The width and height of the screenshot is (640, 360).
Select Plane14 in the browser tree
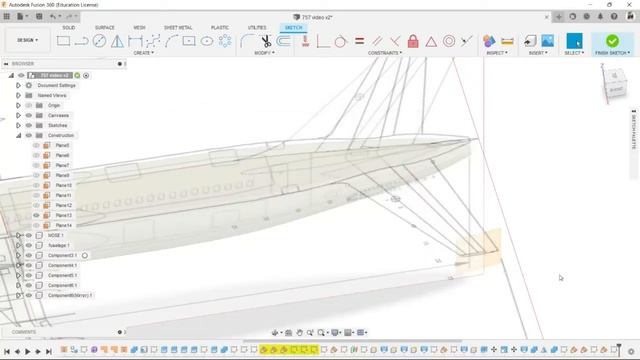point(63,225)
